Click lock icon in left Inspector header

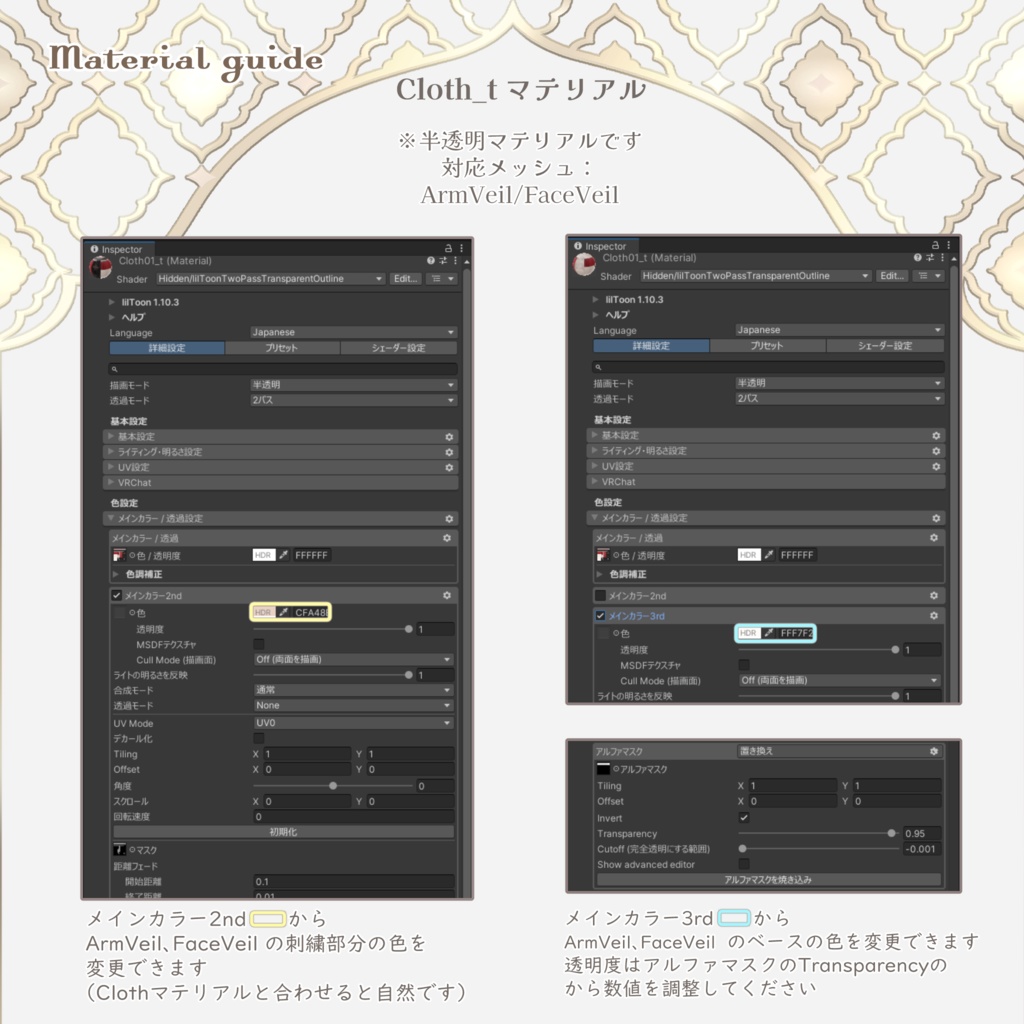tap(448, 248)
